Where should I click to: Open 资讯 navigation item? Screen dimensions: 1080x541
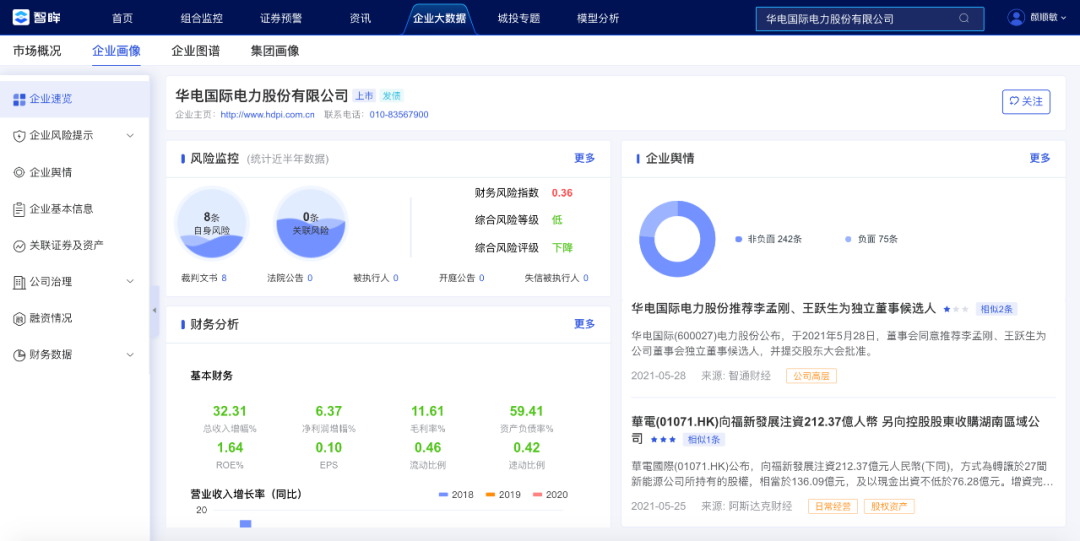click(360, 19)
